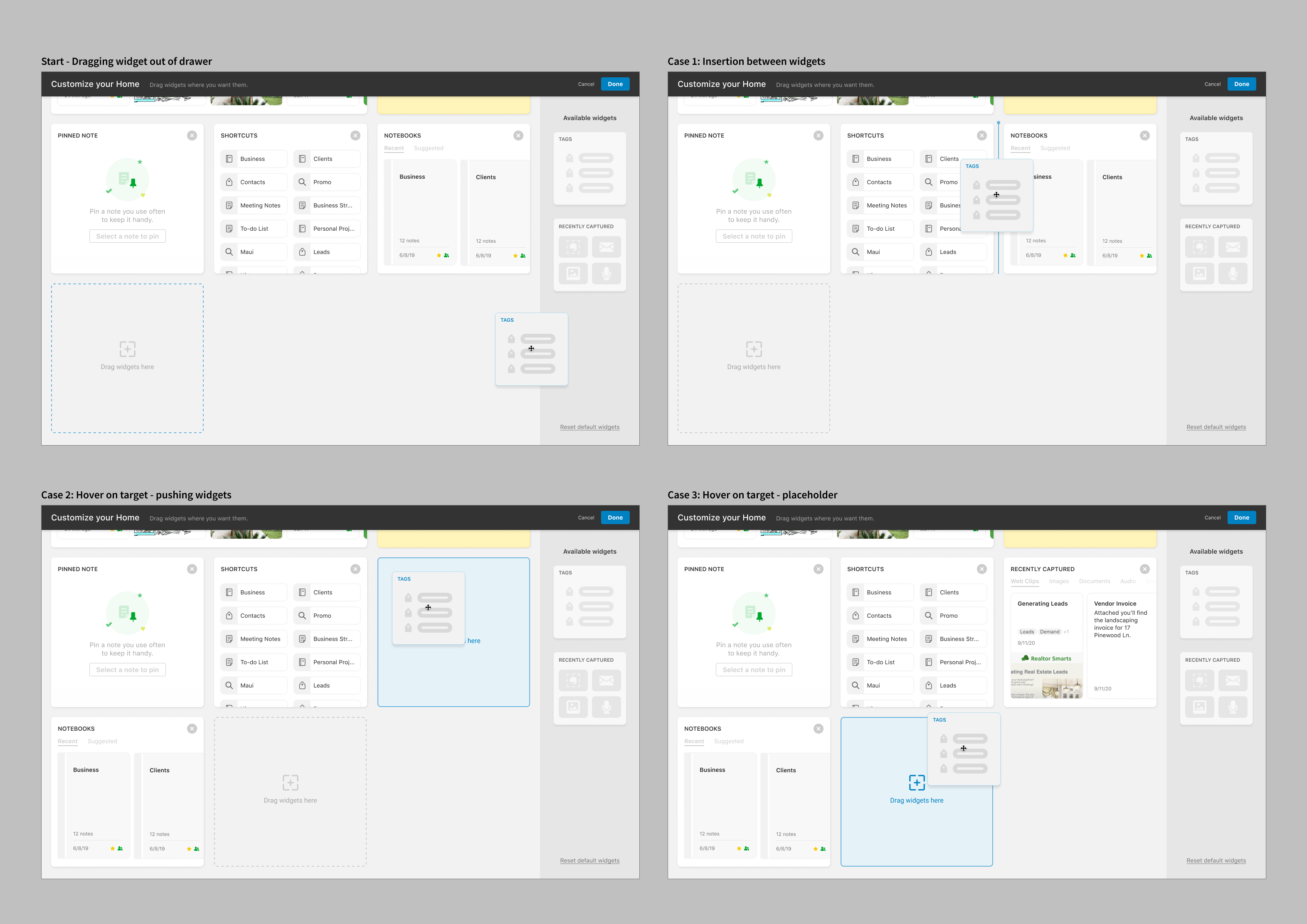Image resolution: width=1307 pixels, height=924 pixels.
Task: Open the Clients notebook card in Start panel
Action: point(495,212)
